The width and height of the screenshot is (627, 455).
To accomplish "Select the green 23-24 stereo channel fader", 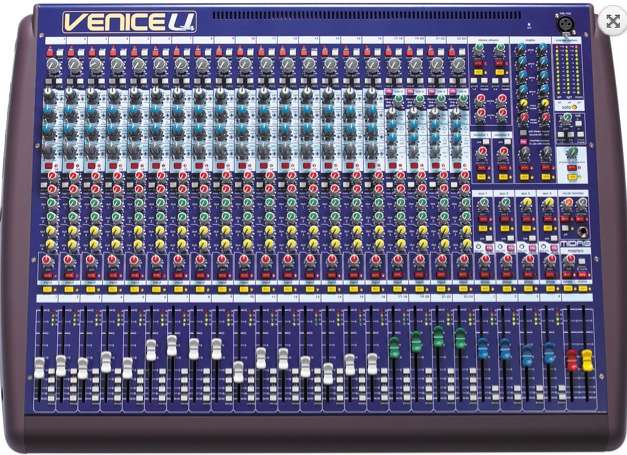I will (460, 338).
